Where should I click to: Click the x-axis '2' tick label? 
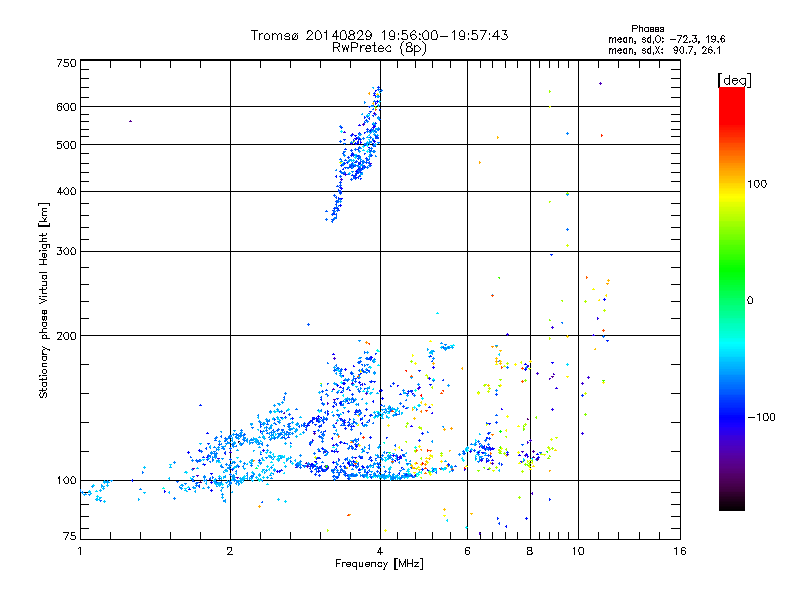[x=230, y=551]
